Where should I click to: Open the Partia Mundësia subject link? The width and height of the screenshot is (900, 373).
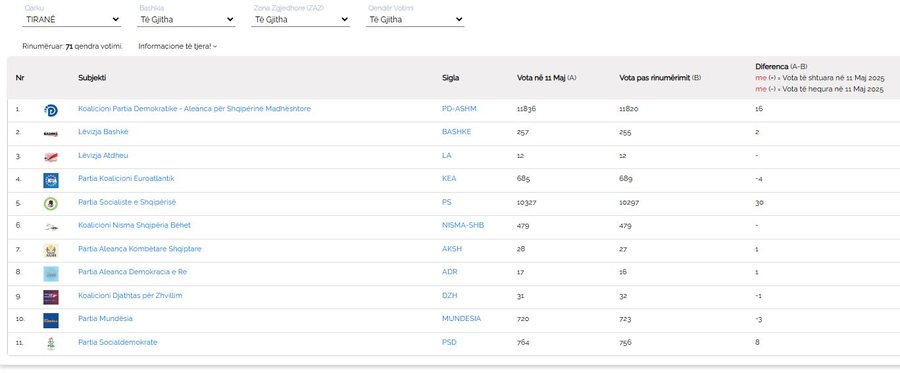pos(105,318)
